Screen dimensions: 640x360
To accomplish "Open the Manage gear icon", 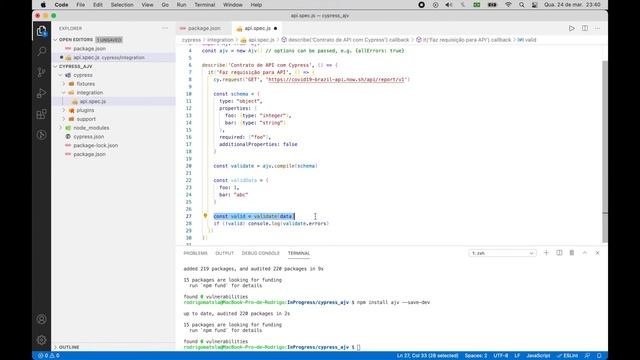I will coord(41,340).
